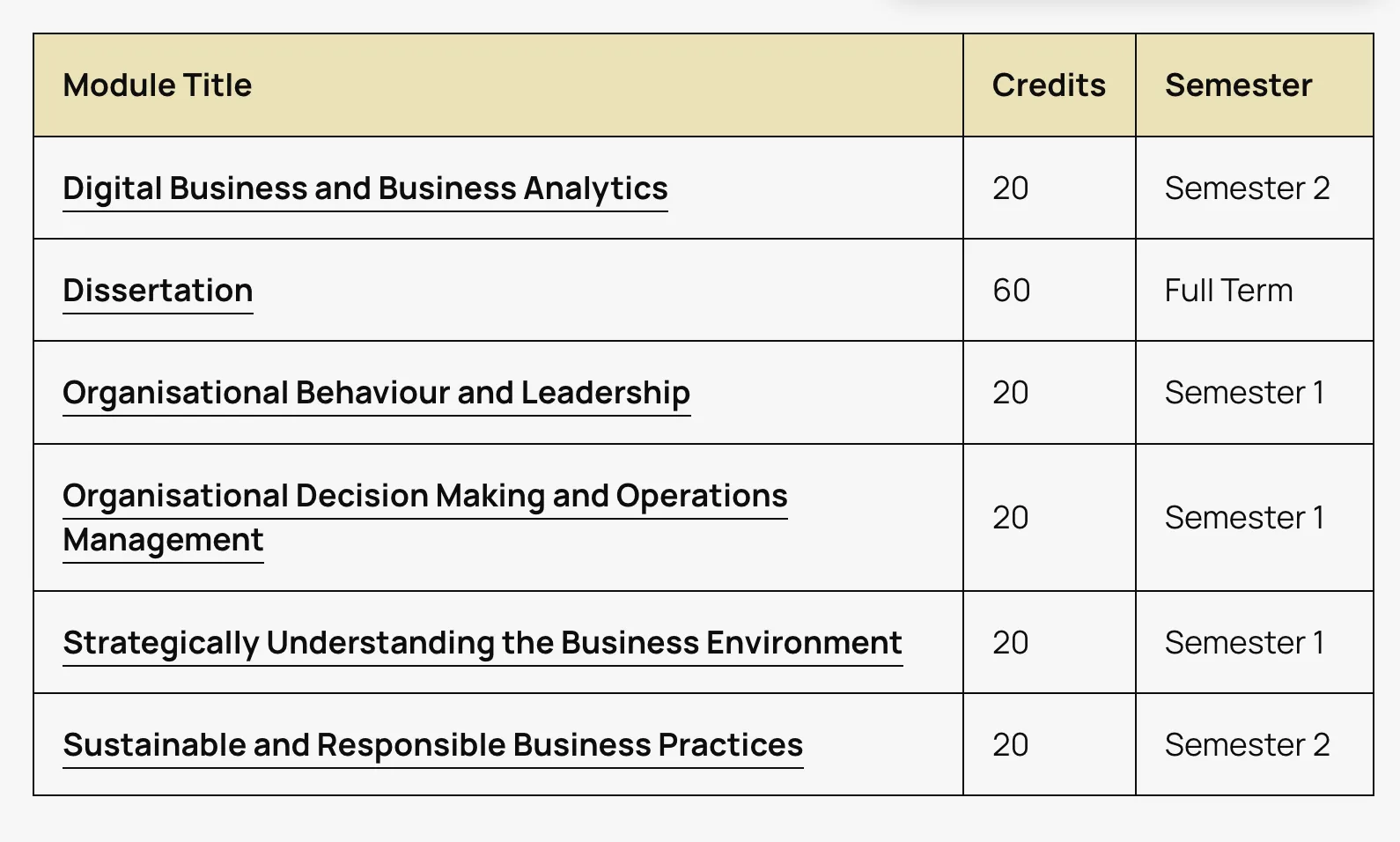This screenshot has height=842, width=1400.
Task: Click Semester 1 in Organisational Behaviour row
Action: coord(1243,393)
